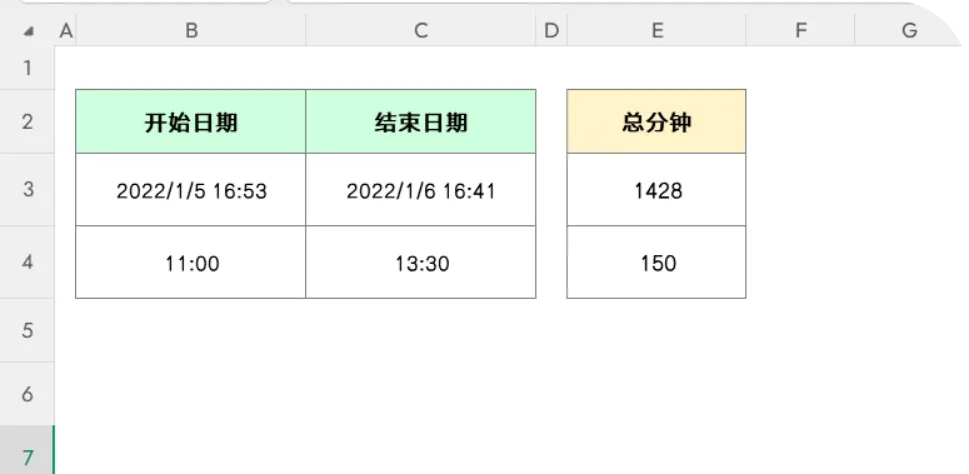Viewport: 969px width, 474px height.
Task: Click the 结束日期 header cell
Action: pyautogui.click(x=421, y=122)
